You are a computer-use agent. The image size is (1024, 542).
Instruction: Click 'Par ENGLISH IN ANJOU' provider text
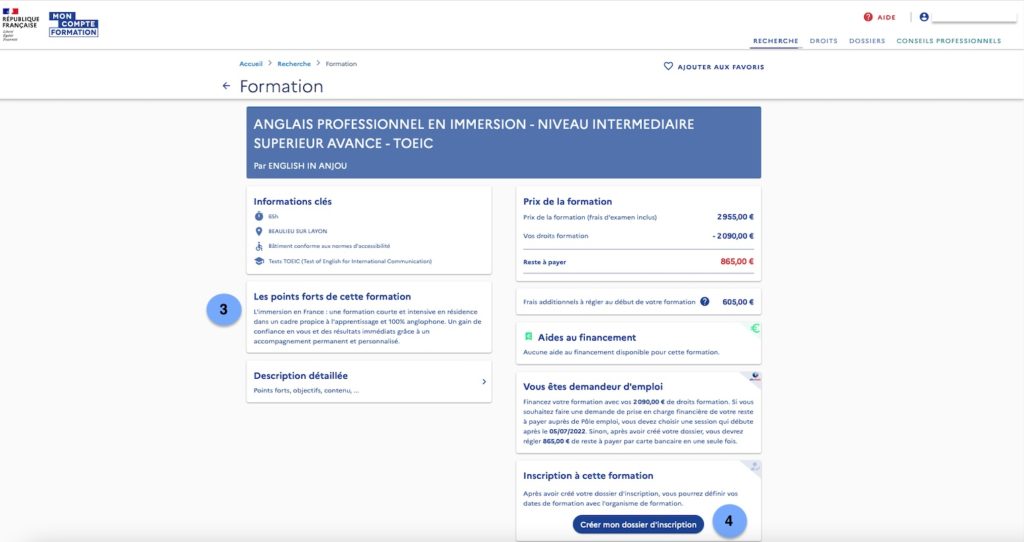(300, 166)
